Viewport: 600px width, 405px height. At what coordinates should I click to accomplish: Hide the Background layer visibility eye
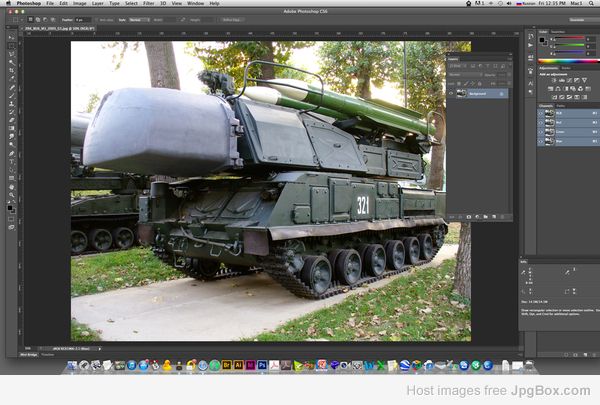[451, 93]
